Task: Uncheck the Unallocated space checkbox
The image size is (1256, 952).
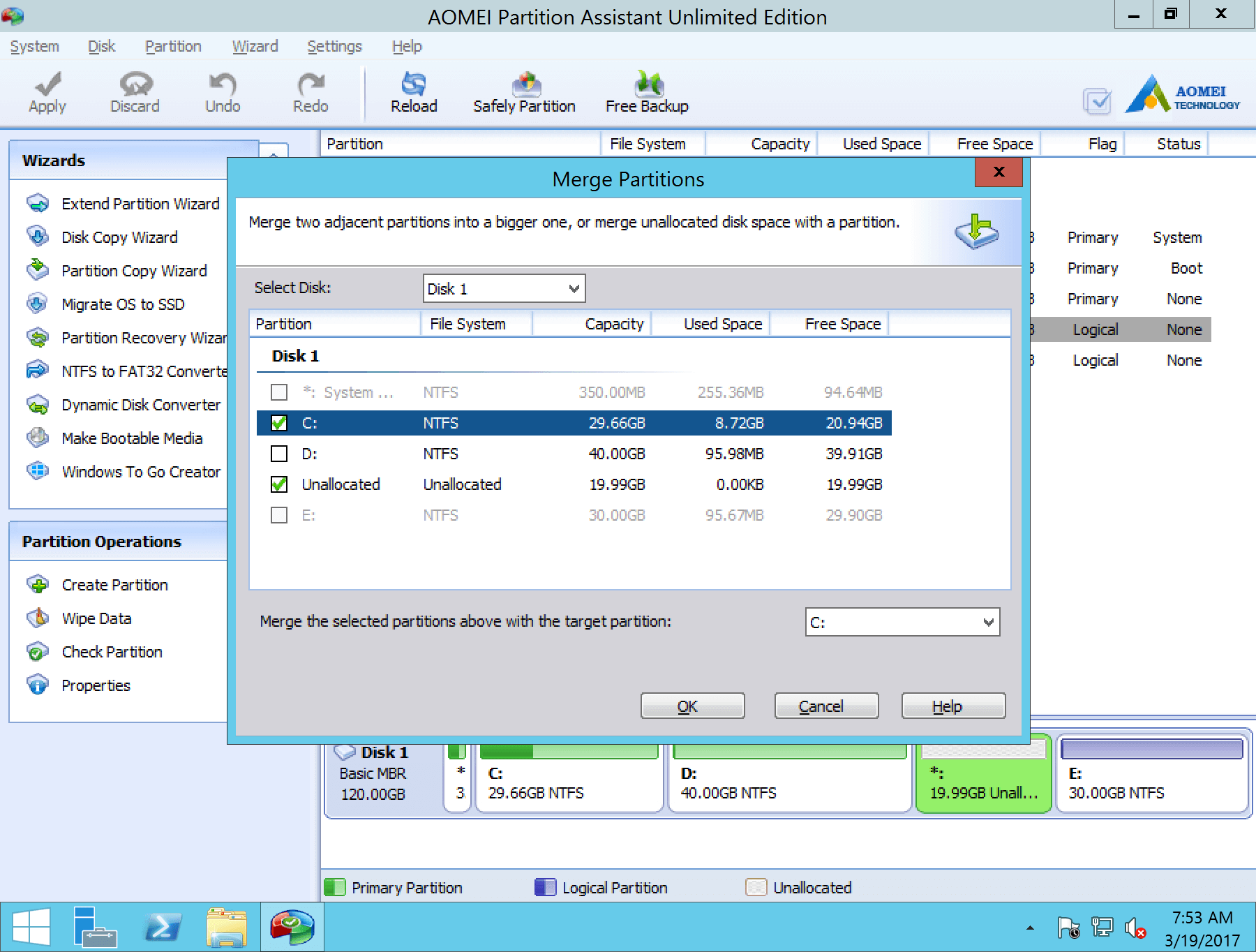Action: point(279,484)
